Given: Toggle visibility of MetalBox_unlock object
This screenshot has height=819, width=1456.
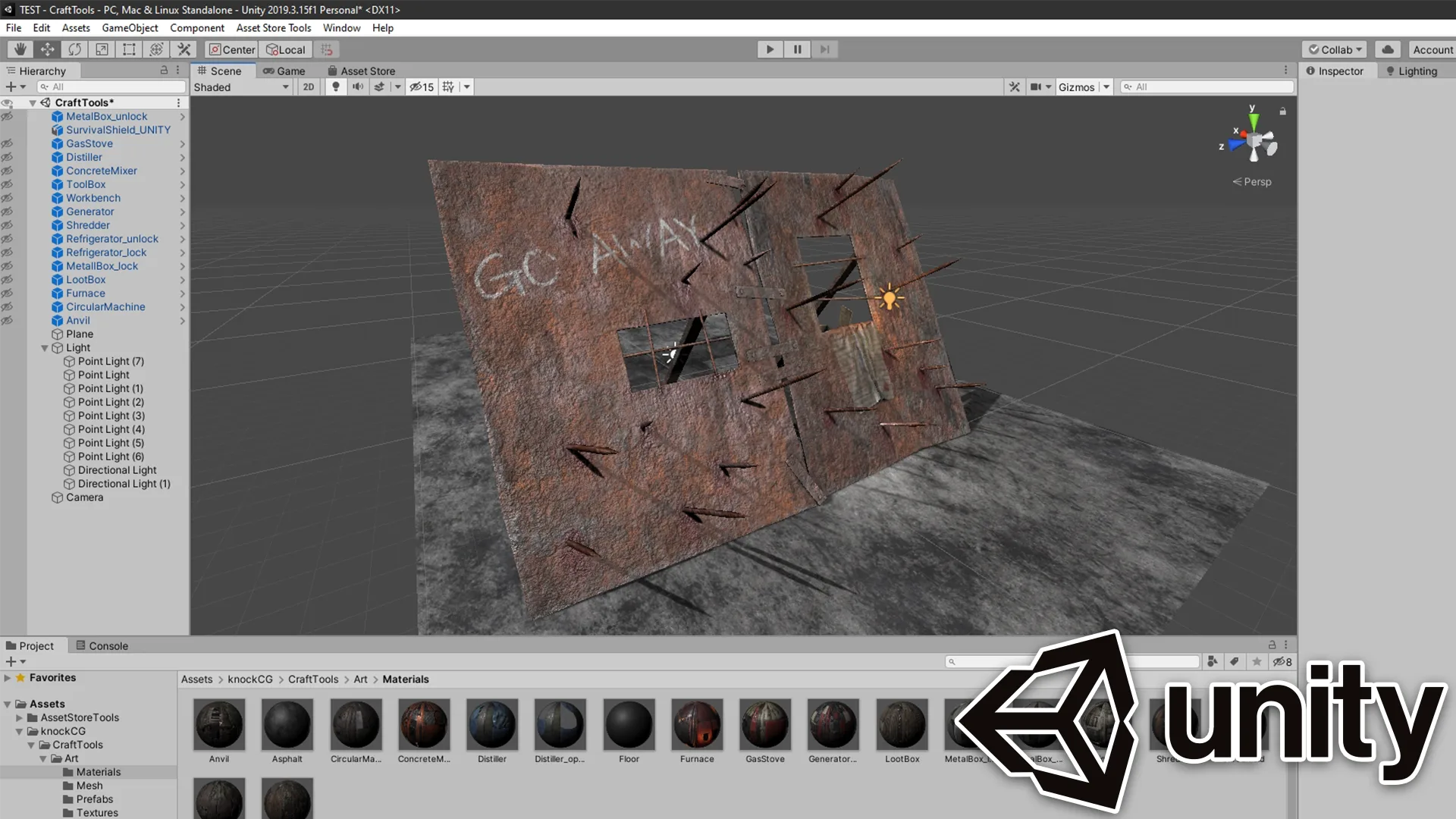Looking at the screenshot, I should [8, 117].
